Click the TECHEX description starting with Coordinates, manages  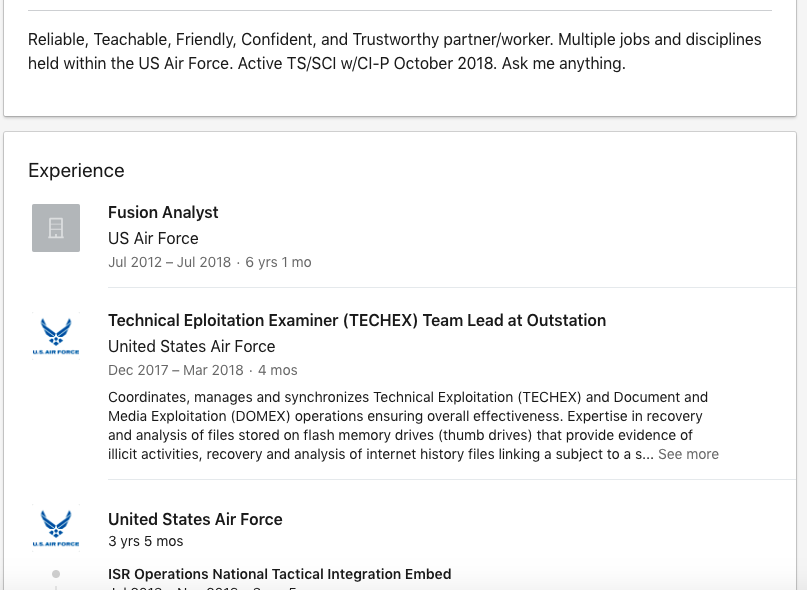tap(413, 426)
